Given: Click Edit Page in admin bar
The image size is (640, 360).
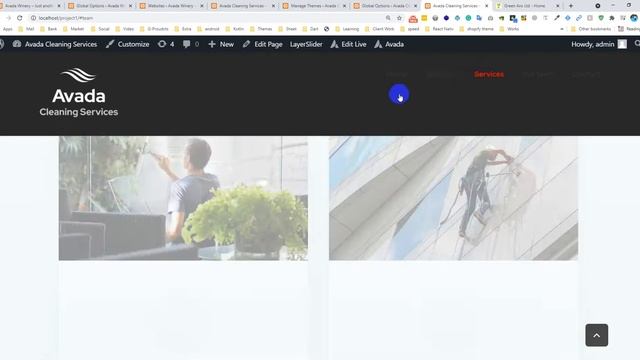Looking at the screenshot, I should pos(262,44).
